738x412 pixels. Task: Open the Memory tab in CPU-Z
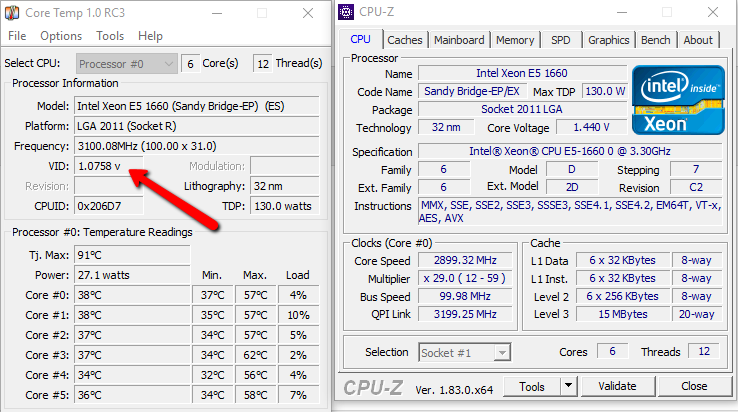pyautogui.click(x=515, y=40)
